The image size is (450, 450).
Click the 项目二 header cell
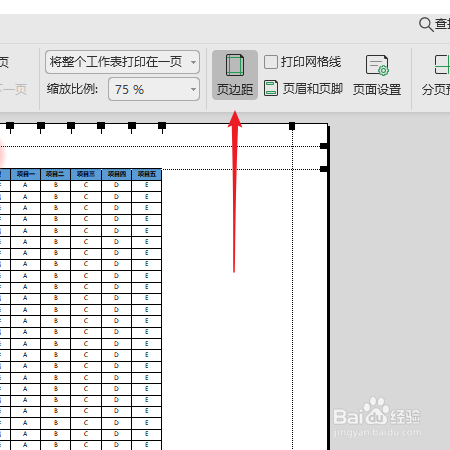point(55,174)
